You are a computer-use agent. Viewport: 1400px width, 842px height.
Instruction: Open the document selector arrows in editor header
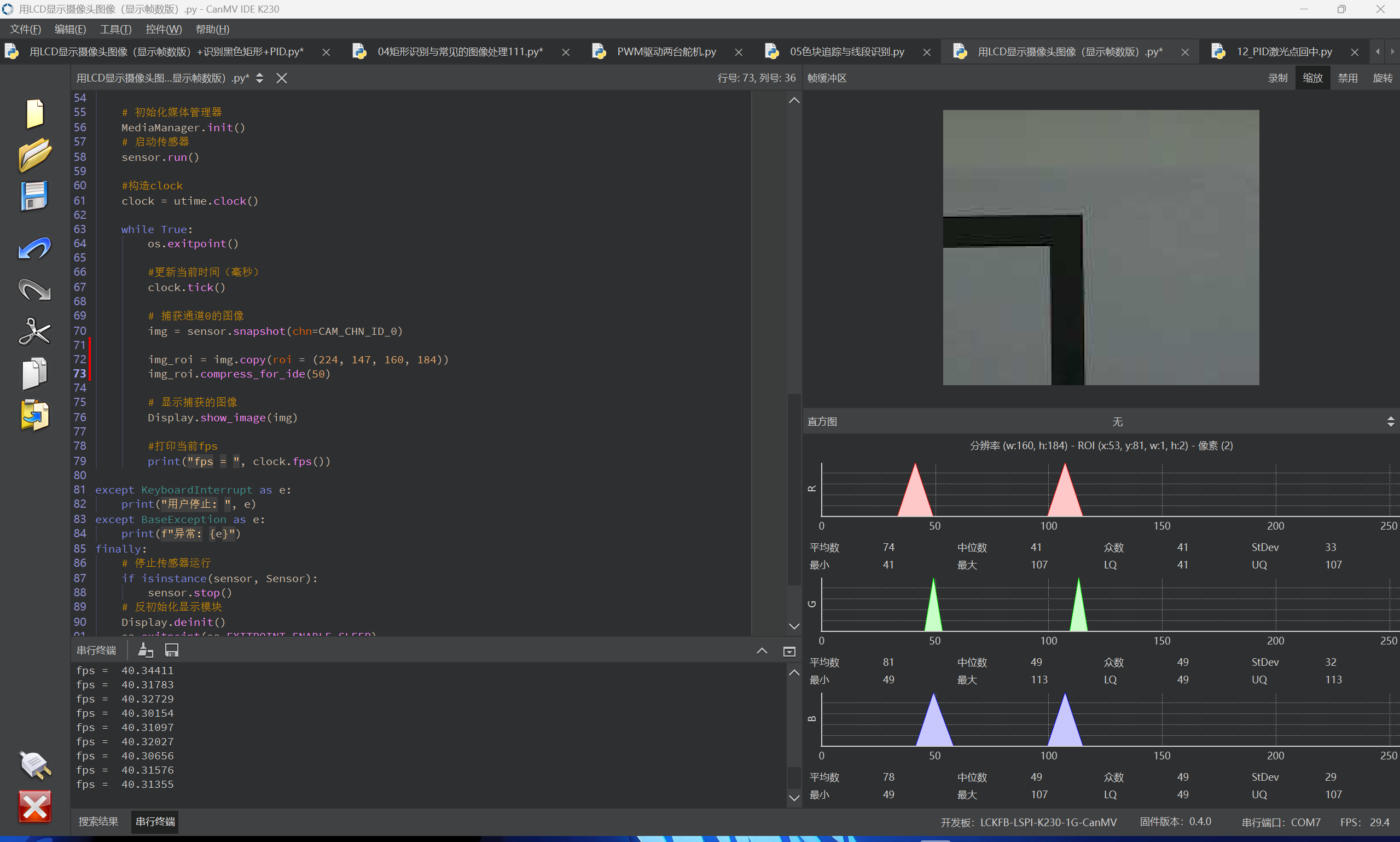(259, 78)
